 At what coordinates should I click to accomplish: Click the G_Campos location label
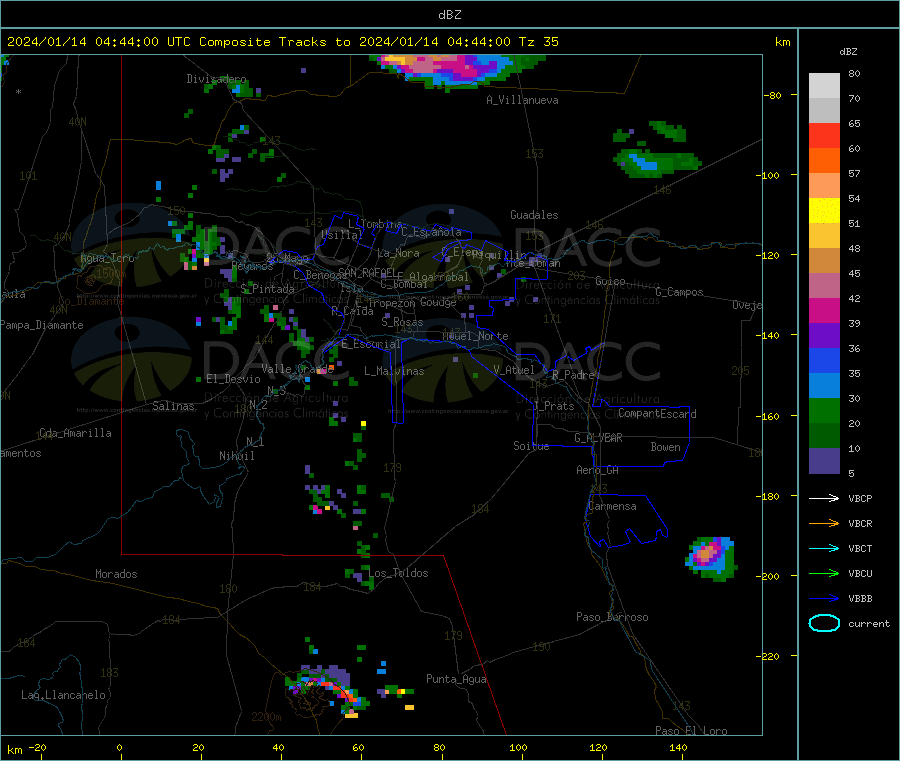point(680,292)
